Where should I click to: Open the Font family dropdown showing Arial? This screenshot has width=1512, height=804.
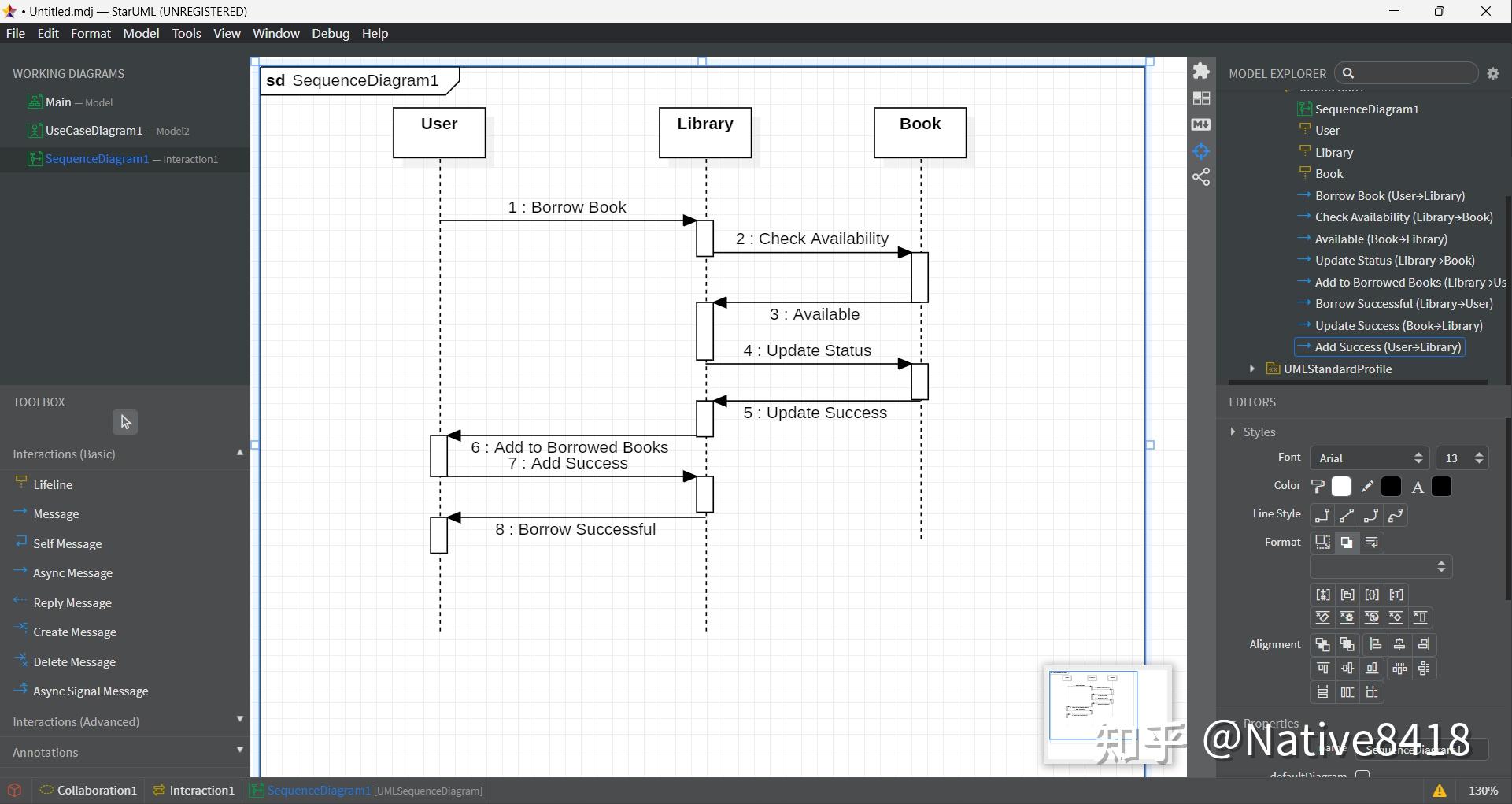pos(1368,458)
